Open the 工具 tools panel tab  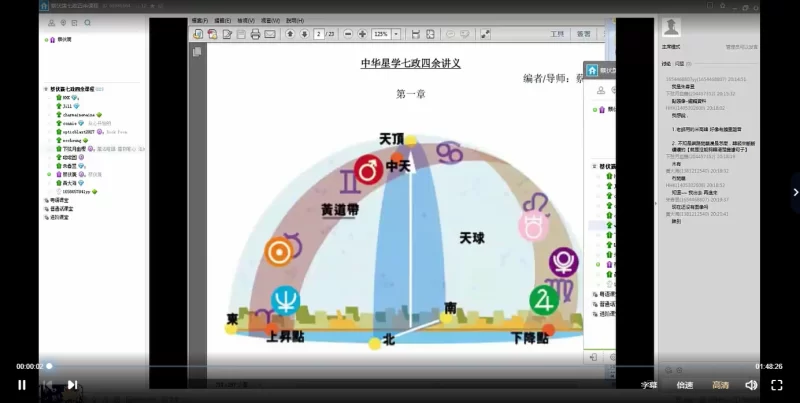(557, 34)
